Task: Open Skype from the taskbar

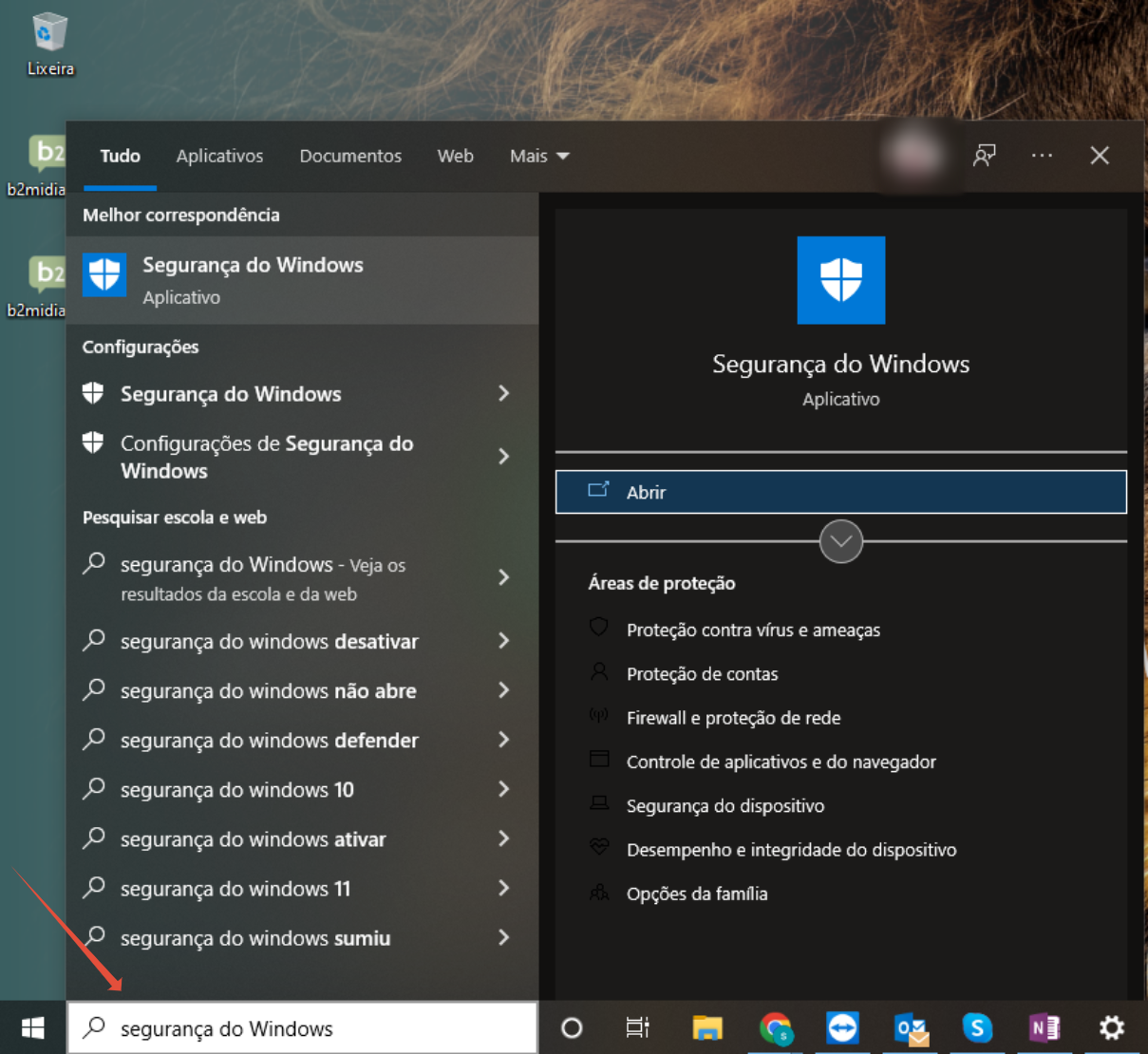Action: 977,1027
